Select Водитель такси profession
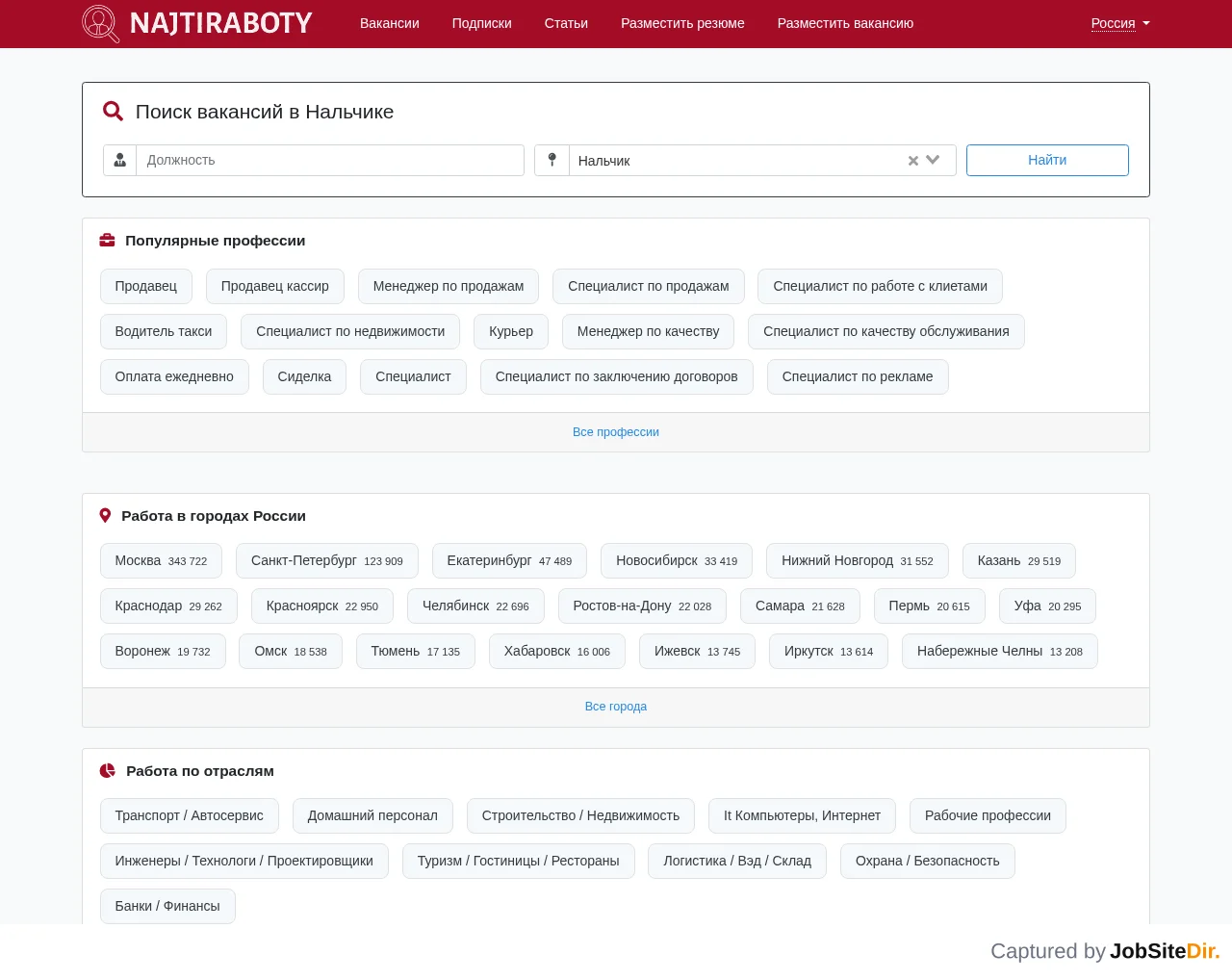The height and width of the screenshot is (980, 1232). coord(164,331)
